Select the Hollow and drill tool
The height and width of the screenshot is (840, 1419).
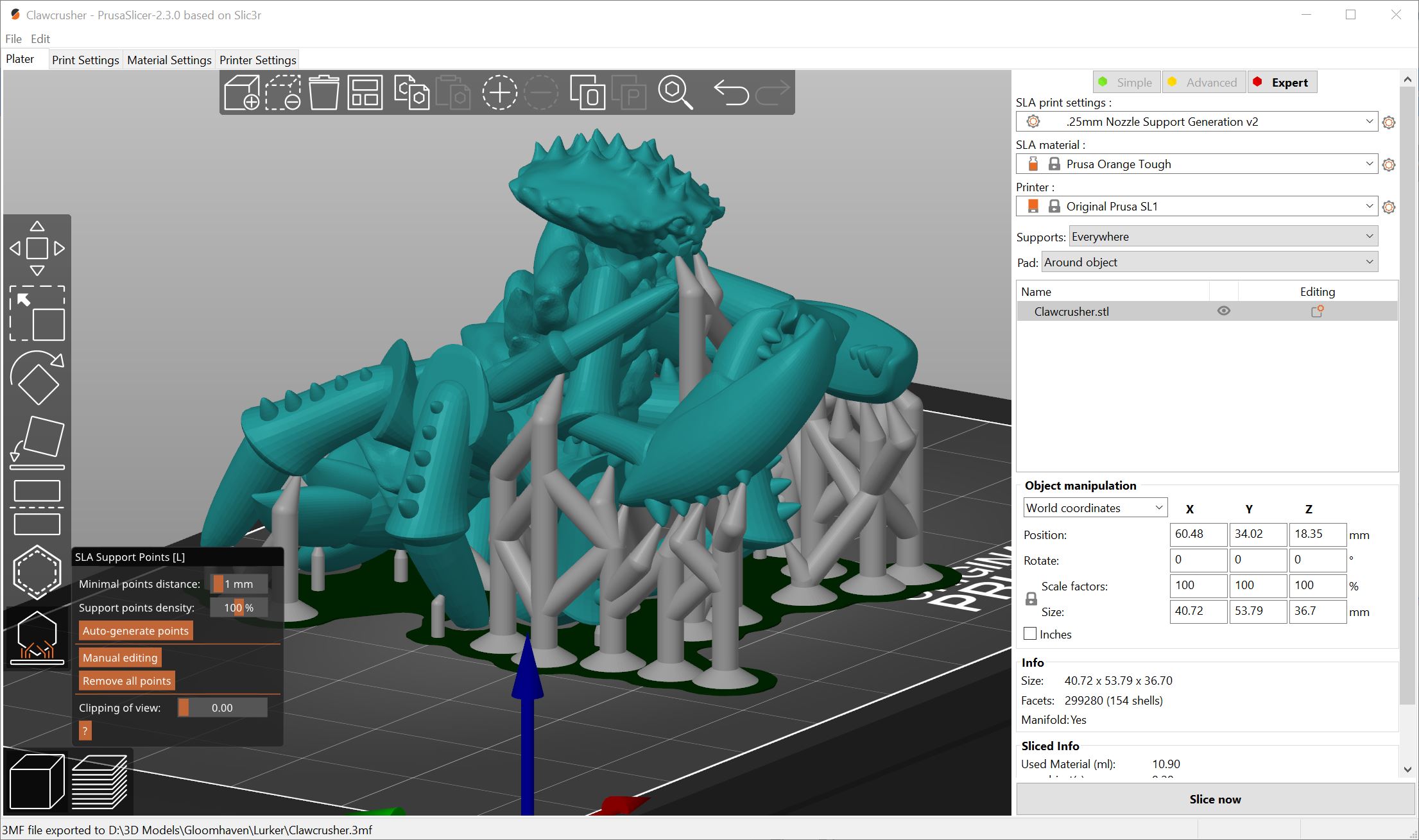point(37,572)
